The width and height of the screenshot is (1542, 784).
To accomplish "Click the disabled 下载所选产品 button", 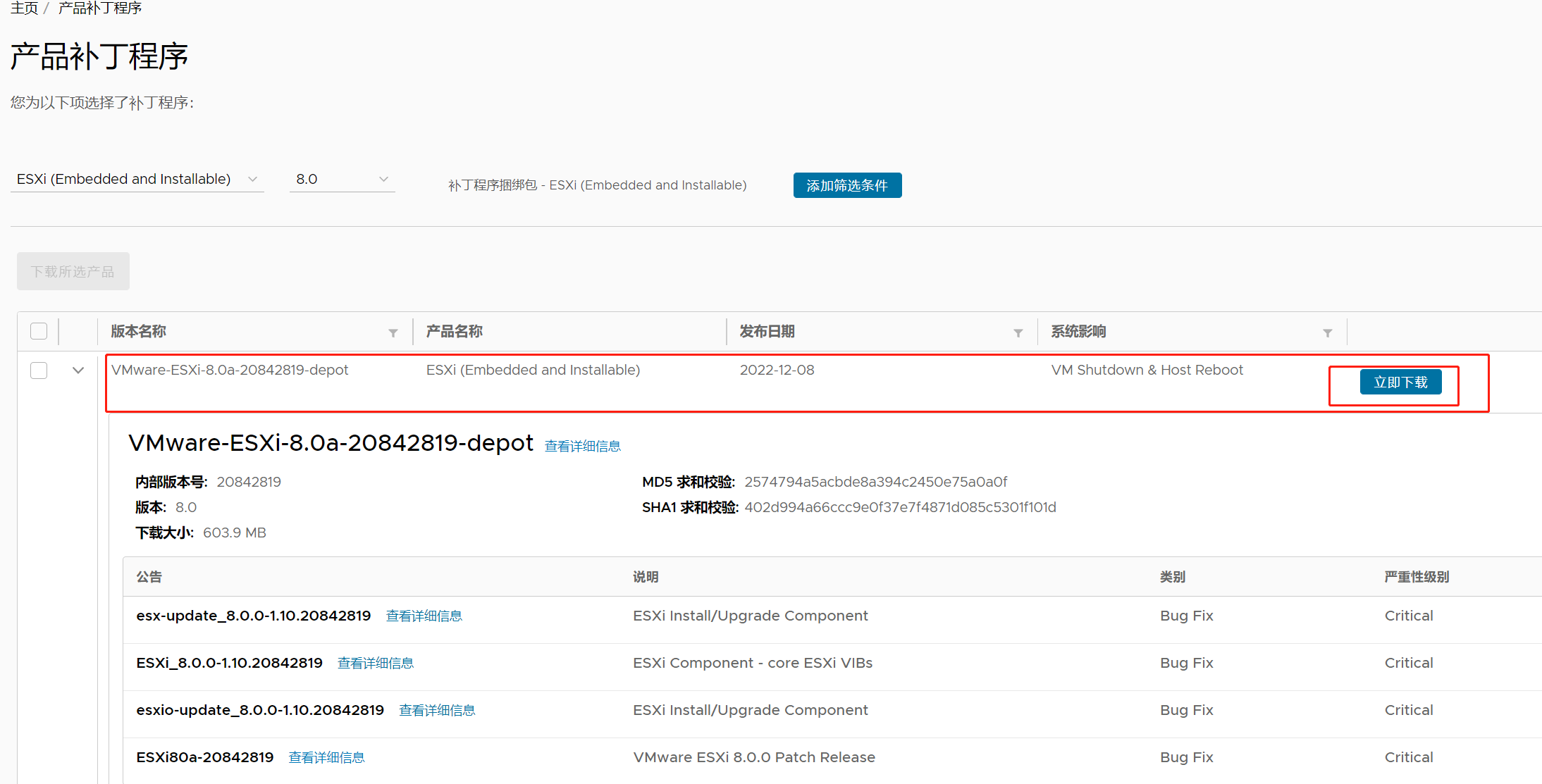I will [73, 271].
